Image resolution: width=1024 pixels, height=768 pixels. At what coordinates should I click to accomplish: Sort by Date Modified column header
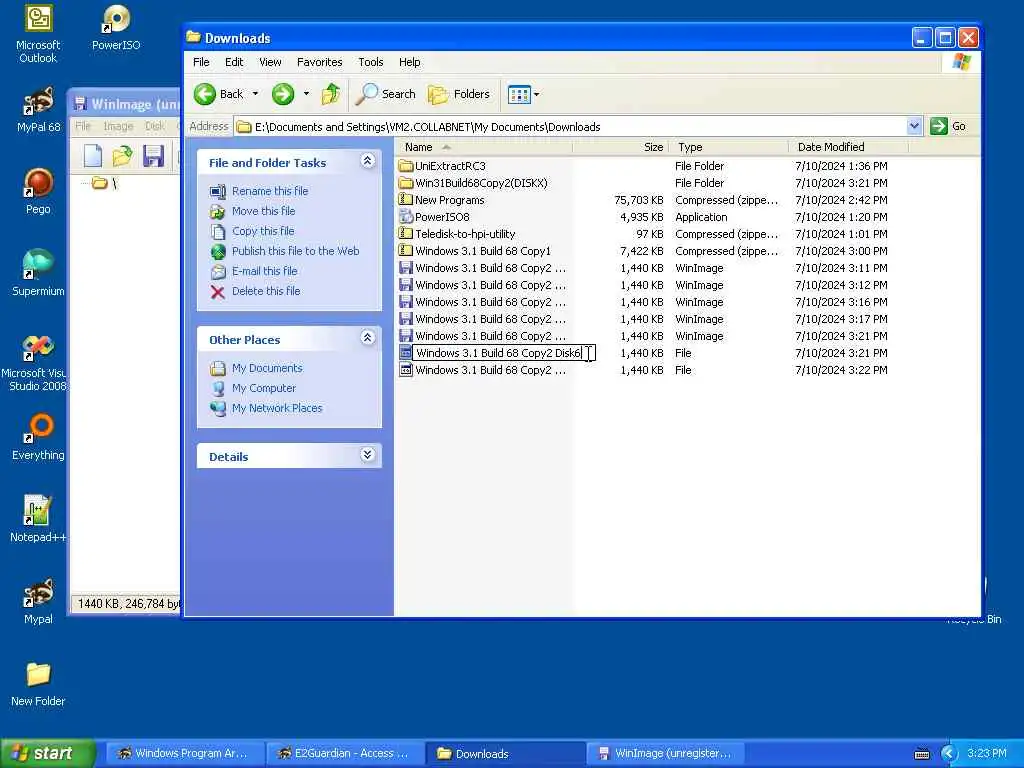pos(848,147)
